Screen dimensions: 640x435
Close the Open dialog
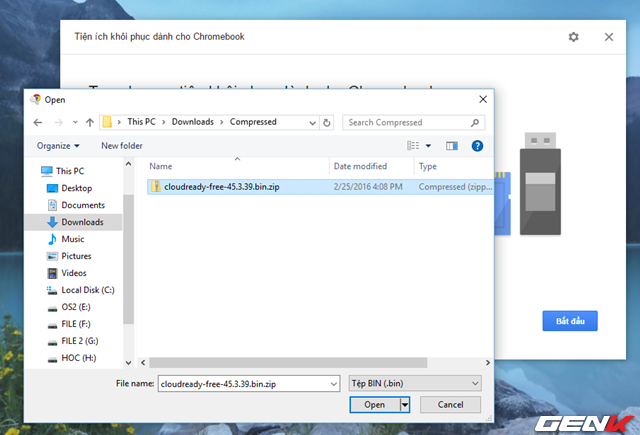tap(483, 99)
